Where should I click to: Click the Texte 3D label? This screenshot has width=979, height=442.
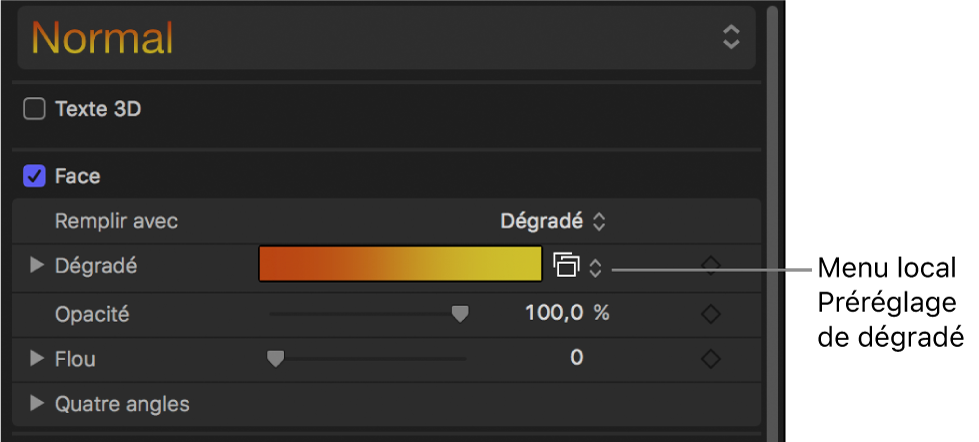pos(98,109)
